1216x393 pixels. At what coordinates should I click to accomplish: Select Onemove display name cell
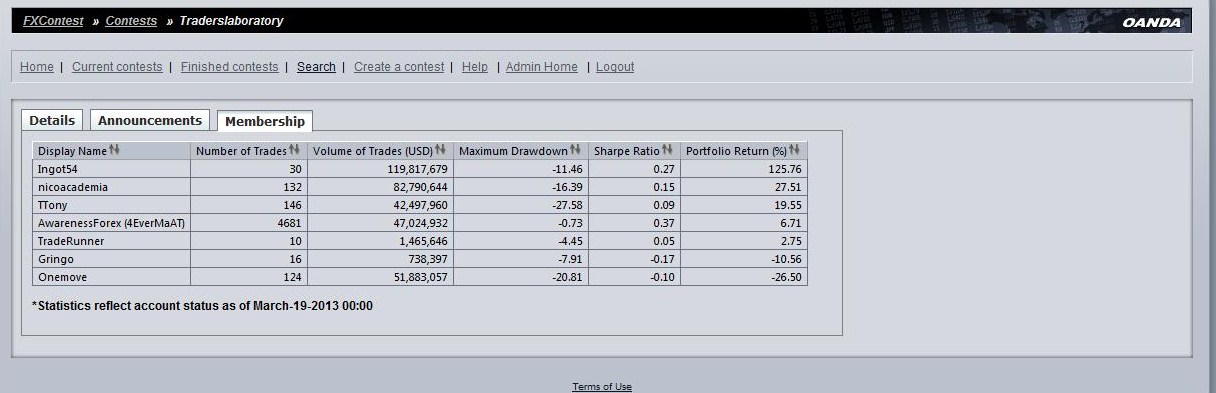[x=111, y=277]
